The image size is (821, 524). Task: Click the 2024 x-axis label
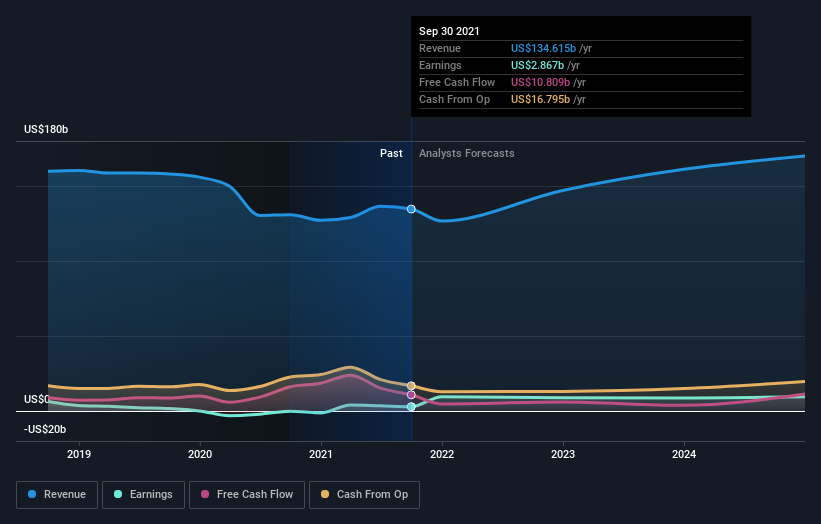pyautogui.click(x=684, y=454)
